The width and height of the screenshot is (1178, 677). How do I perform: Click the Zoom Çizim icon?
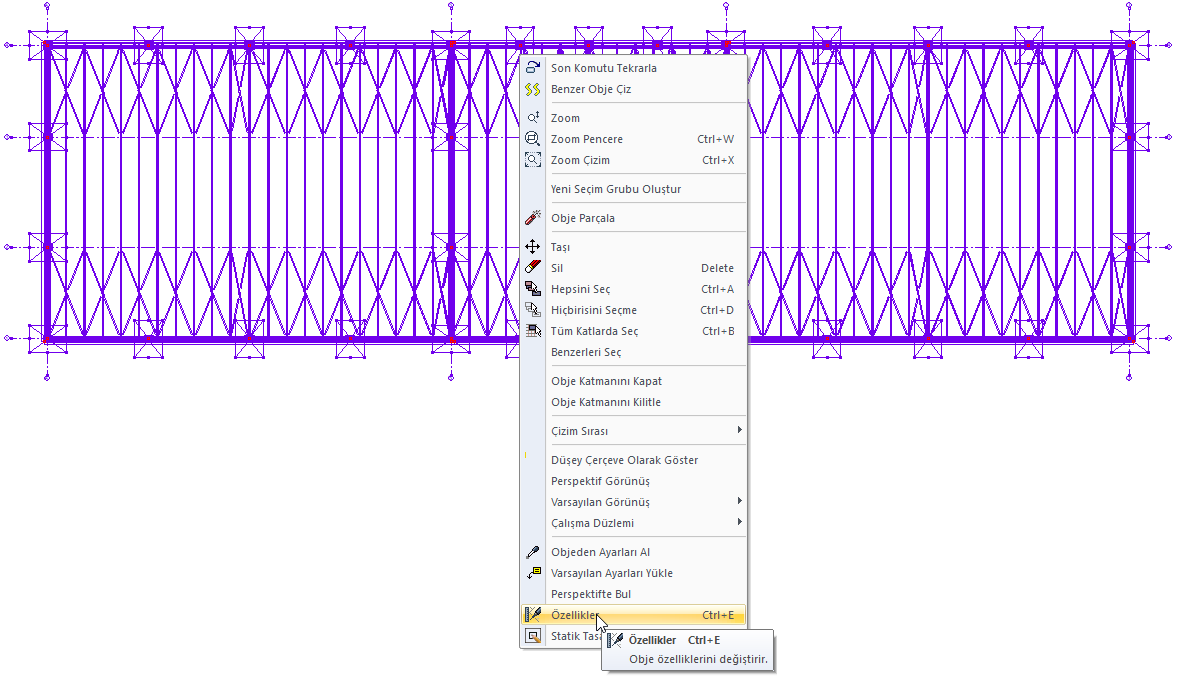pos(533,160)
